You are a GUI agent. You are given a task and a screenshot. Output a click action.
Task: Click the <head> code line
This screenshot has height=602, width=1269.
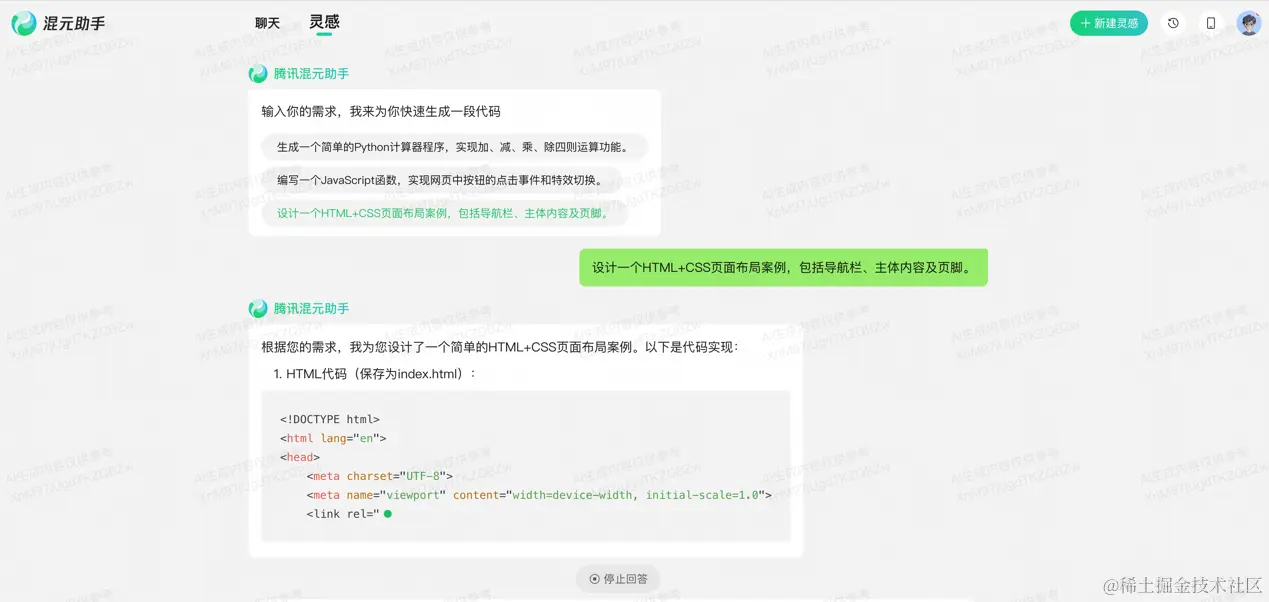(300, 457)
